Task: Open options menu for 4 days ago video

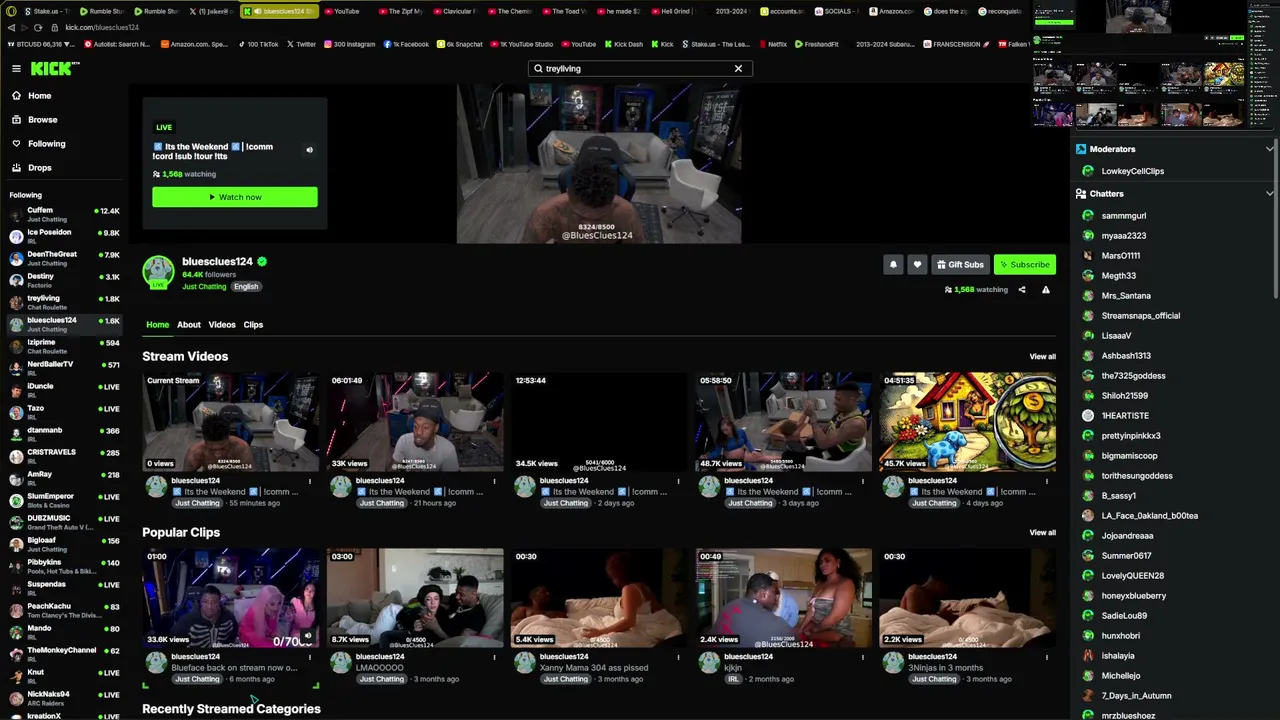Action: point(1046,482)
